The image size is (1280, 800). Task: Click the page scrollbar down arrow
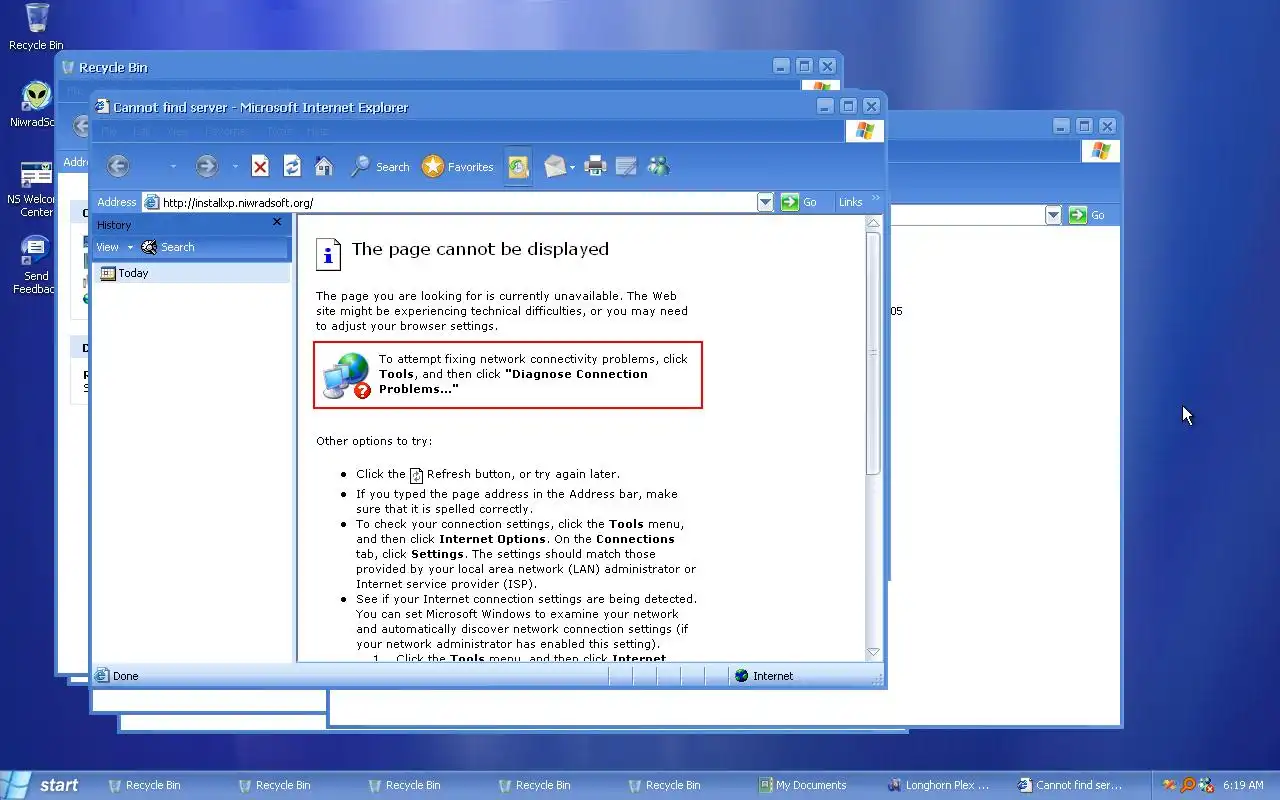tap(873, 652)
